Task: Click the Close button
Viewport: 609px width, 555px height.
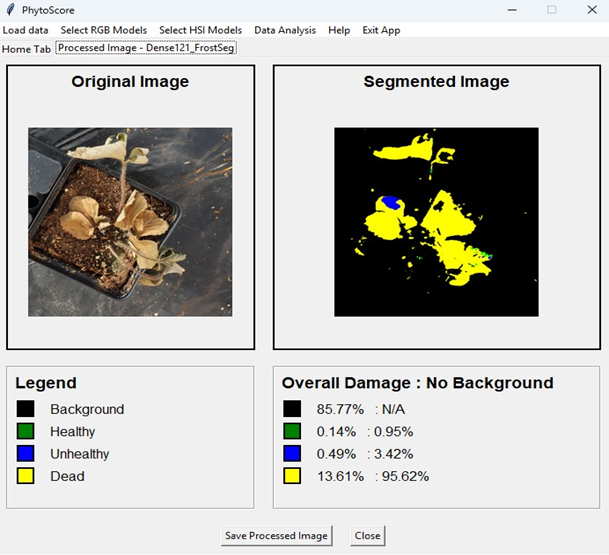Action: coord(367,536)
